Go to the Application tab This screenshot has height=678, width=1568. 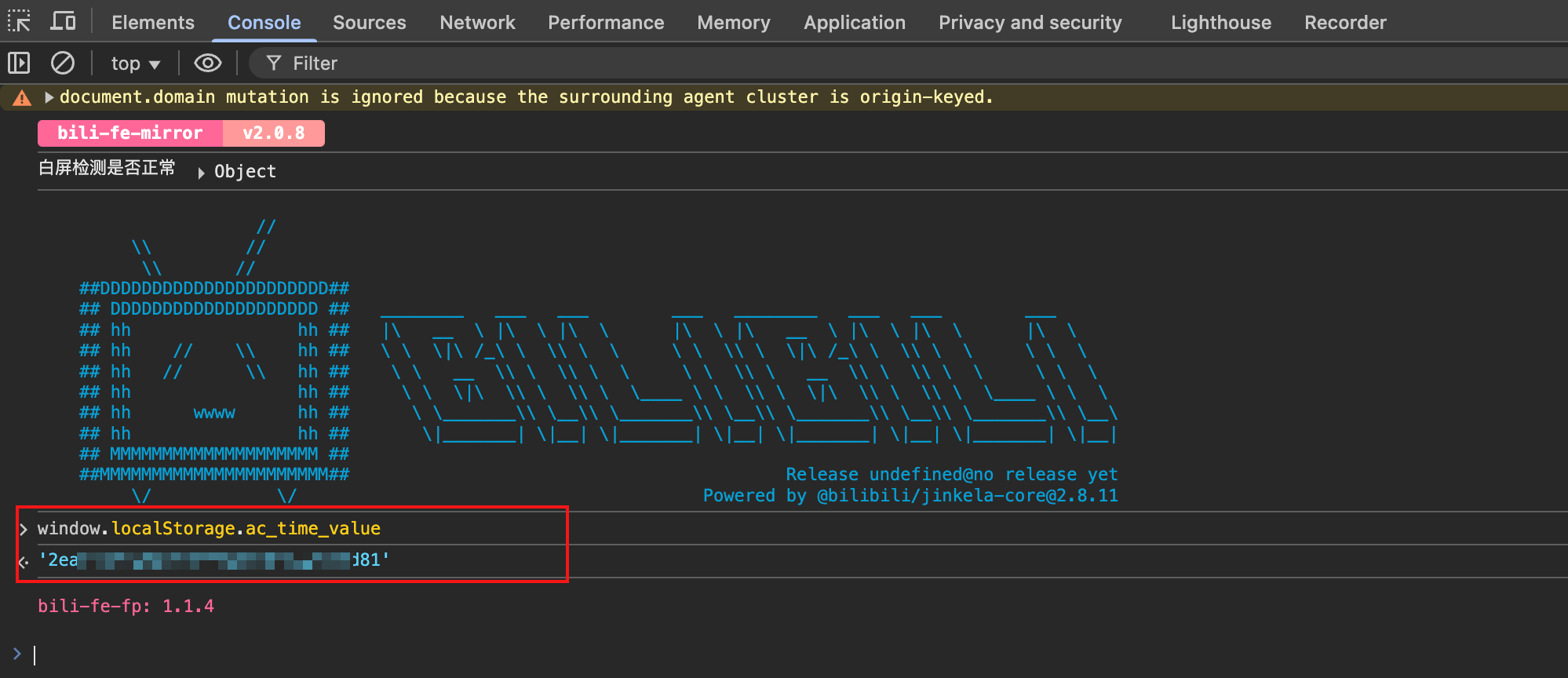(x=855, y=22)
